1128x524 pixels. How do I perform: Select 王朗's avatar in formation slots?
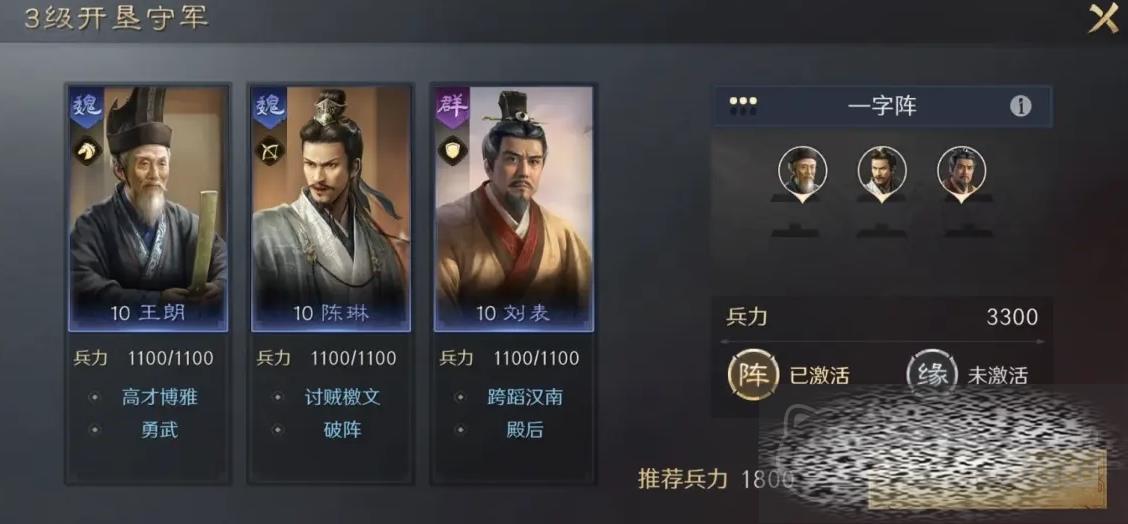pyautogui.click(x=803, y=171)
